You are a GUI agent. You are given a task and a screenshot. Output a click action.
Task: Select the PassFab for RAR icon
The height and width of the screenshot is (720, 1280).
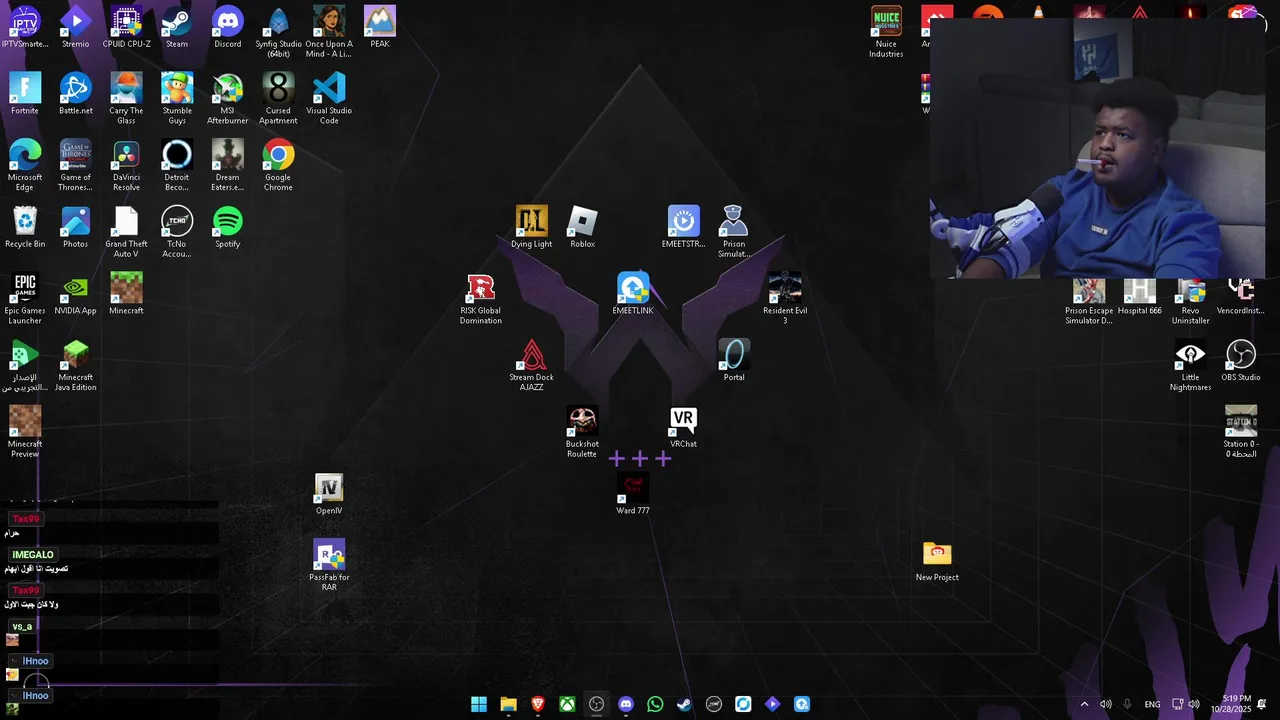pos(329,565)
